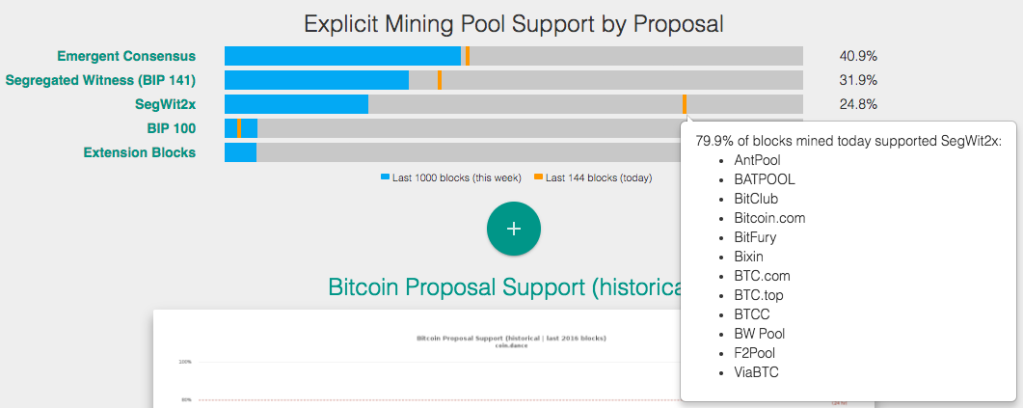Click the green plus expand button
Image resolution: width=1023 pixels, height=408 pixels.
pyautogui.click(x=513, y=228)
